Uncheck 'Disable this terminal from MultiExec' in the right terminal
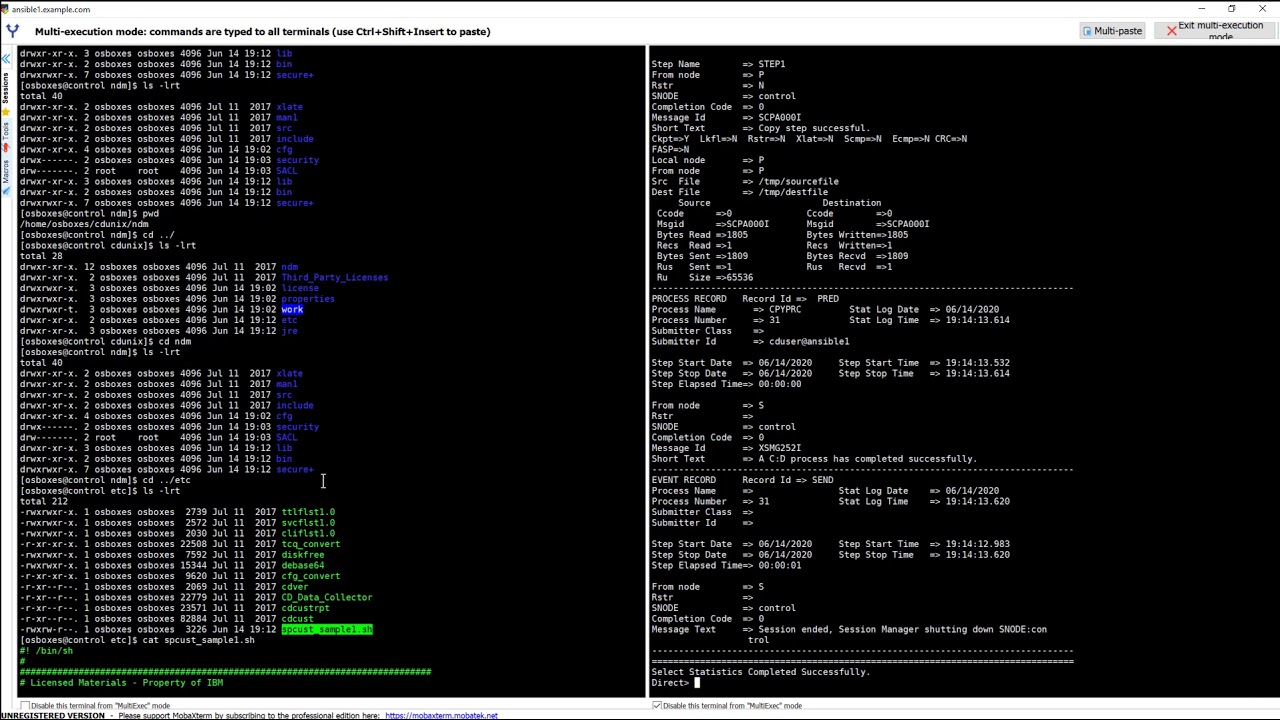The width and height of the screenshot is (1280, 720). (x=656, y=706)
